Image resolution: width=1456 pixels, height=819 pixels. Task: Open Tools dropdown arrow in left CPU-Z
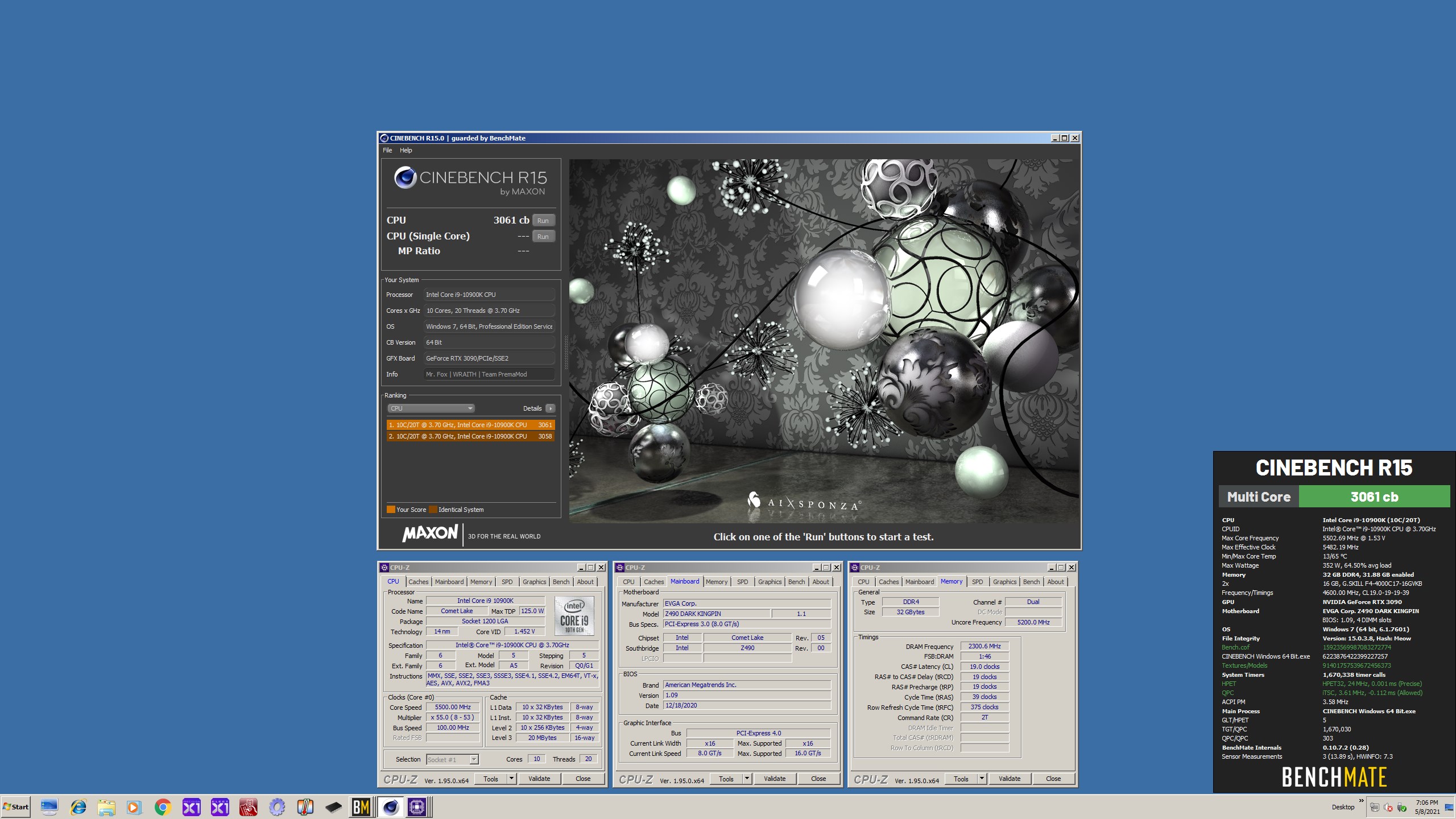click(x=511, y=779)
